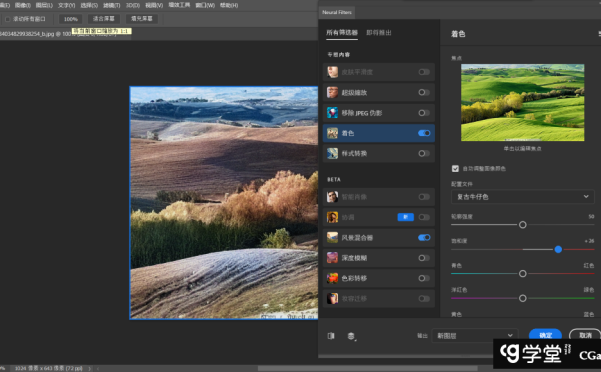Click the 100% zoom button
This screenshot has height=372, width=601.
coord(71,19)
